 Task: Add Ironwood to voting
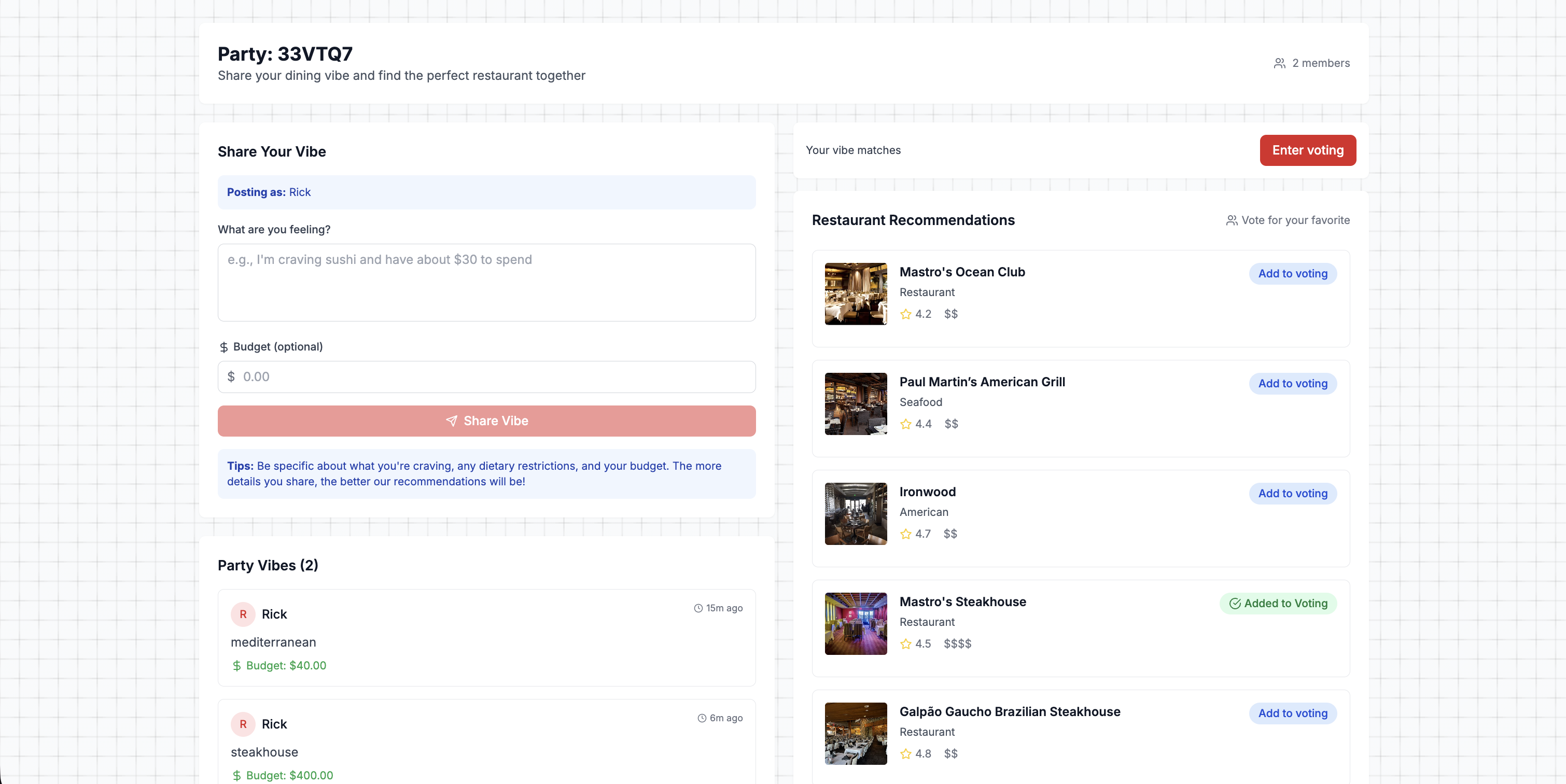coord(1292,494)
